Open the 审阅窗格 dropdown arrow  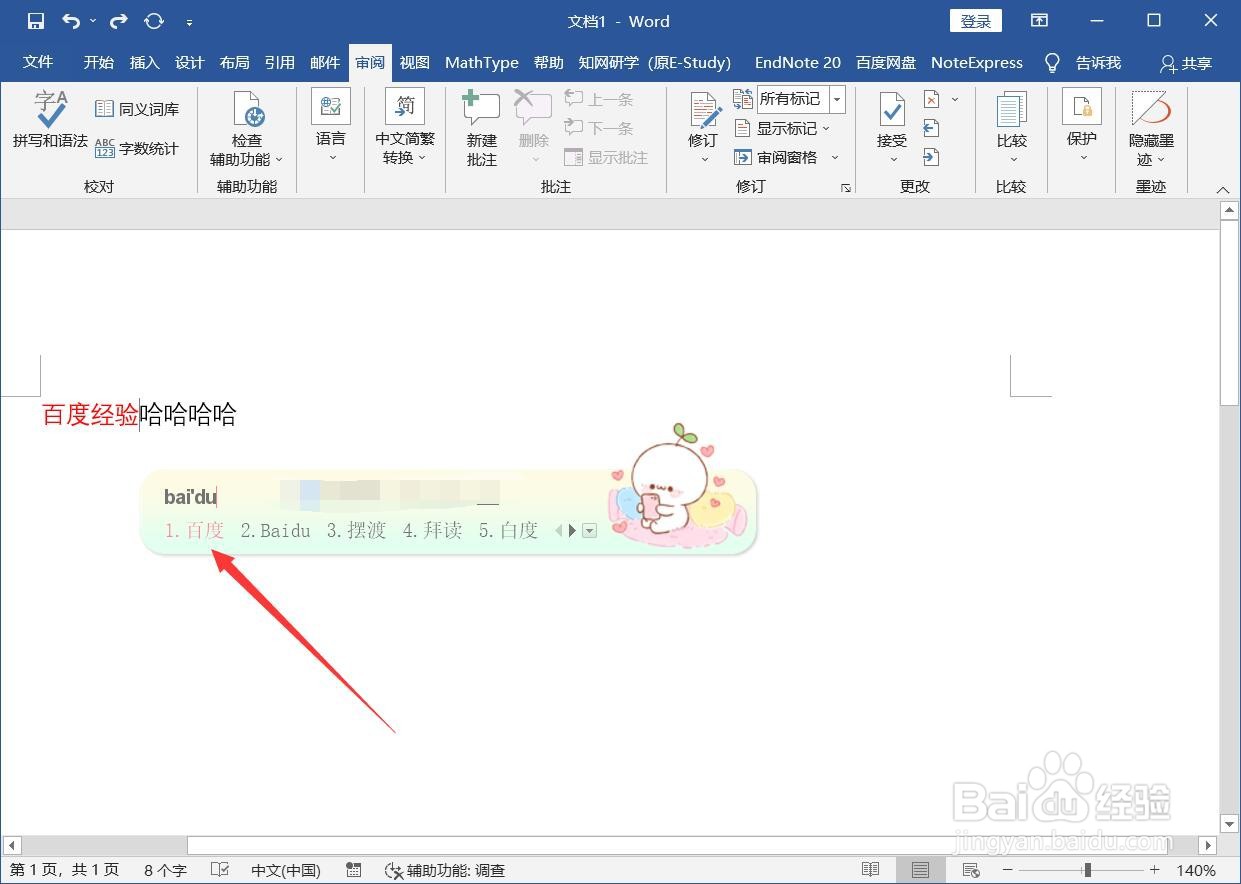pyautogui.click(x=835, y=157)
